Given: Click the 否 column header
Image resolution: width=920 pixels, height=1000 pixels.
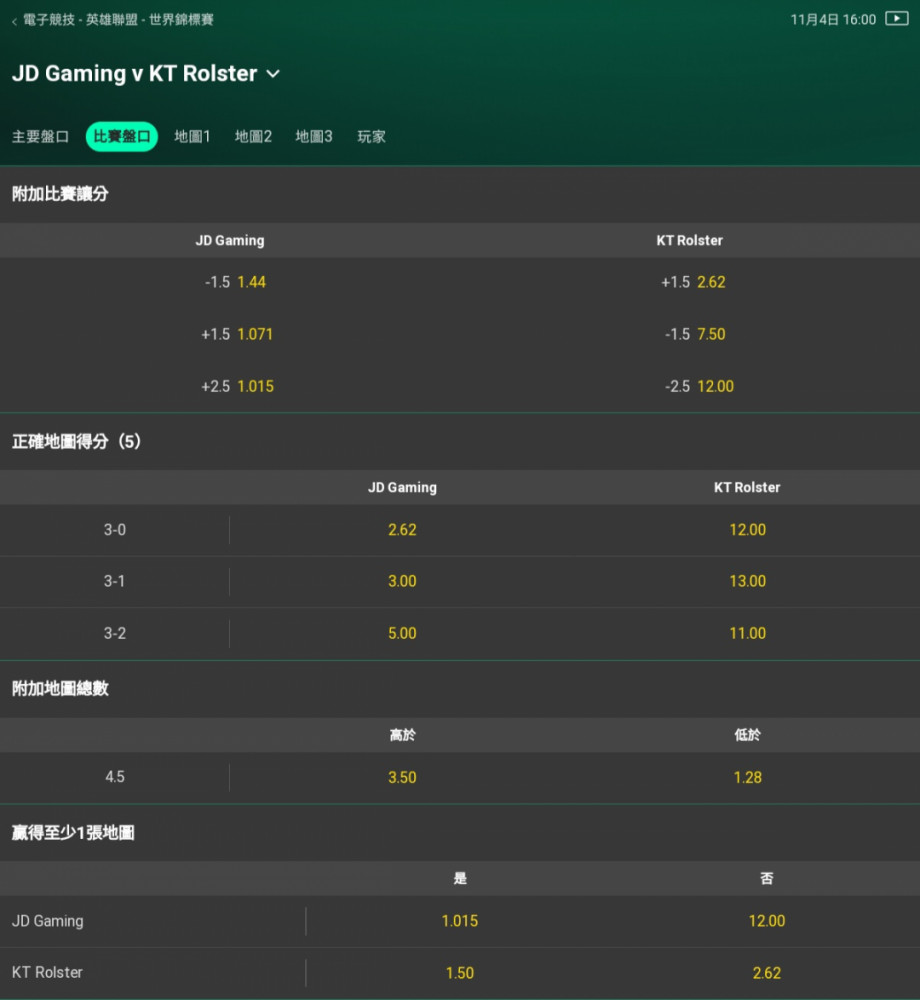Looking at the screenshot, I should click(x=766, y=879).
